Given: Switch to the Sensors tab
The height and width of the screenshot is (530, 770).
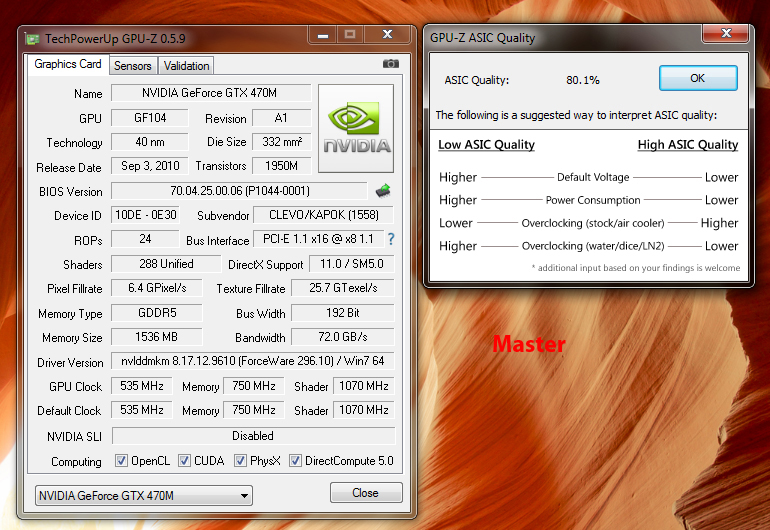Looking at the screenshot, I should click(x=133, y=66).
